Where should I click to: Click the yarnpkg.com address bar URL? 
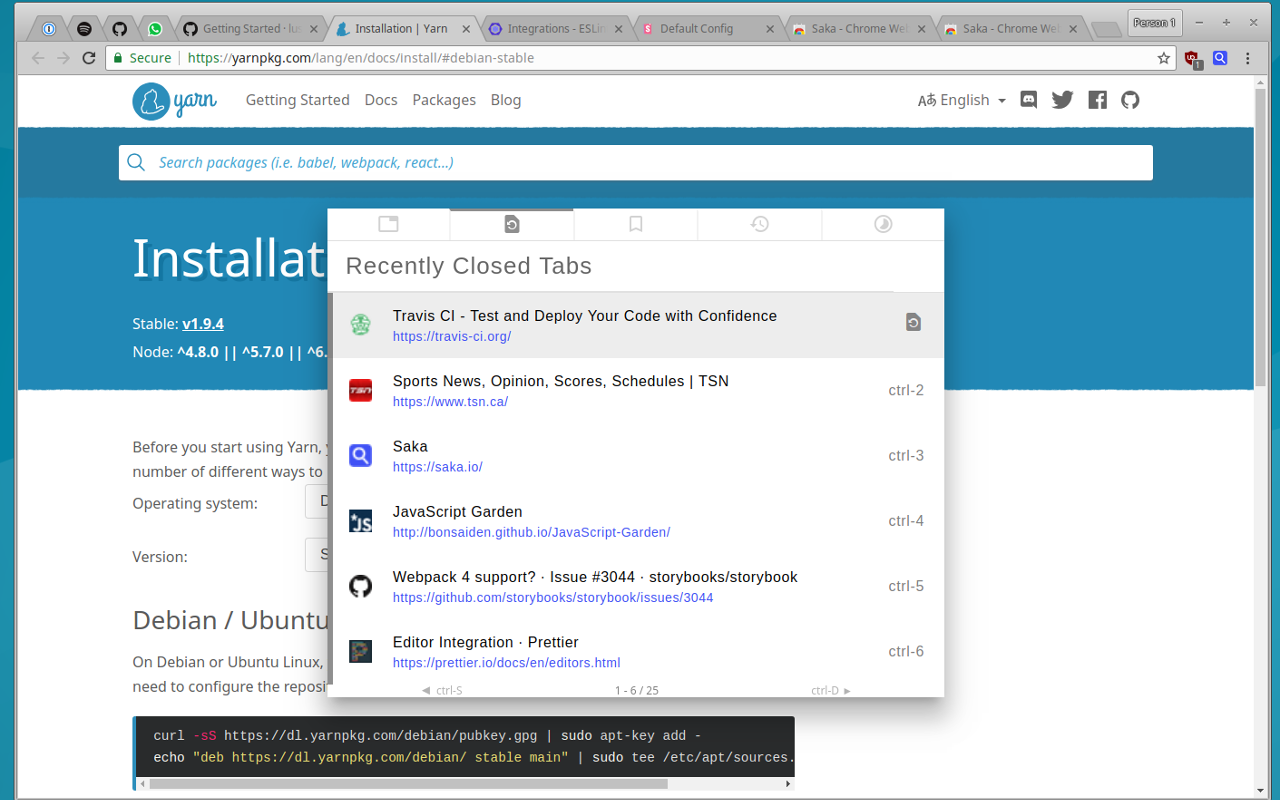tap(361, 58)
